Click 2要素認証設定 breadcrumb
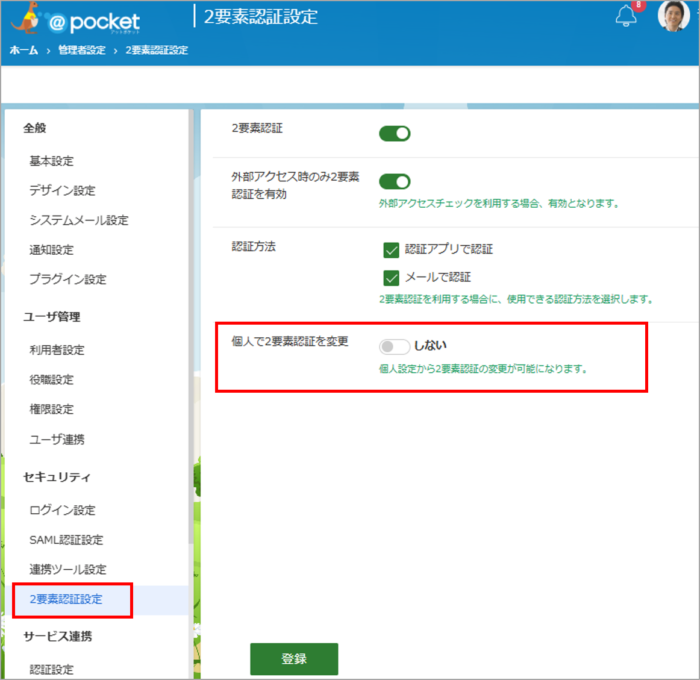The image size is (700, 680). click(157, 50)
